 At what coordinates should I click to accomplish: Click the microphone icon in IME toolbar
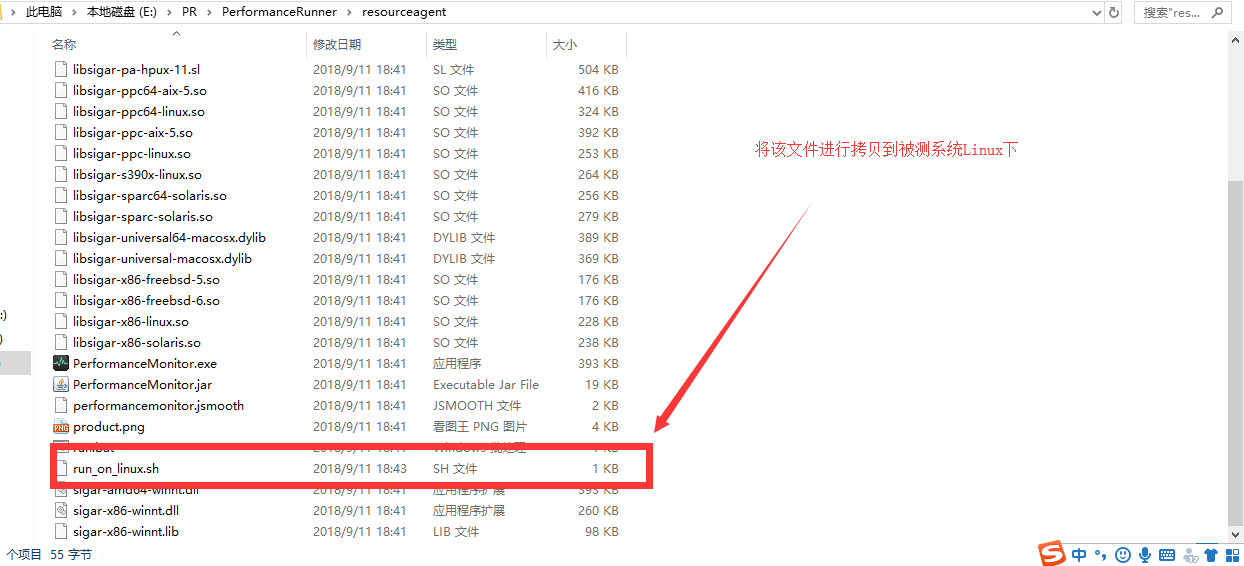click(x=1144, y=554)
